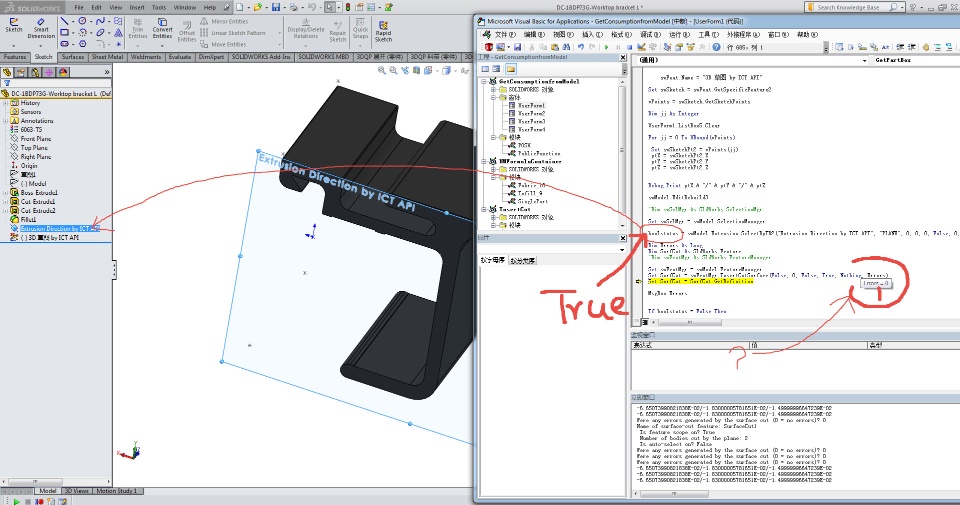Viewport: 960px width, 505px height.
Task: Select the Spline sketch tool
Action: pyautogui.click(x=100, y=21)
